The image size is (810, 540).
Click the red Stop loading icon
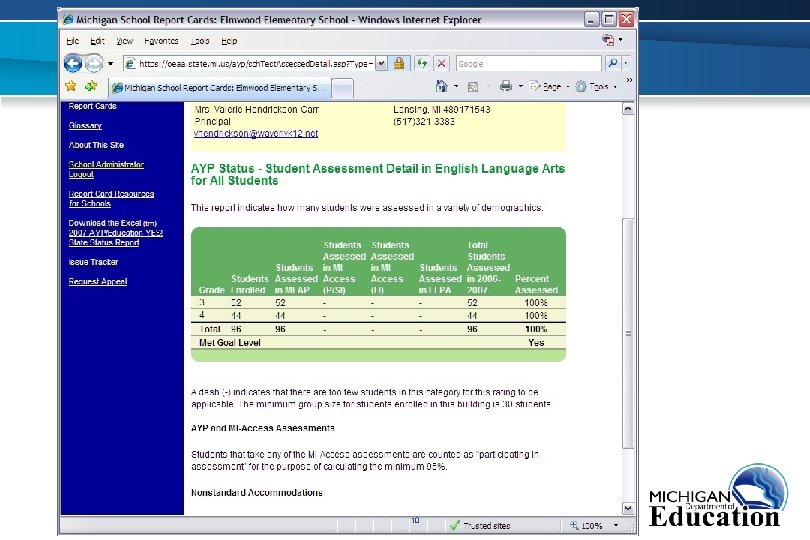441,64
